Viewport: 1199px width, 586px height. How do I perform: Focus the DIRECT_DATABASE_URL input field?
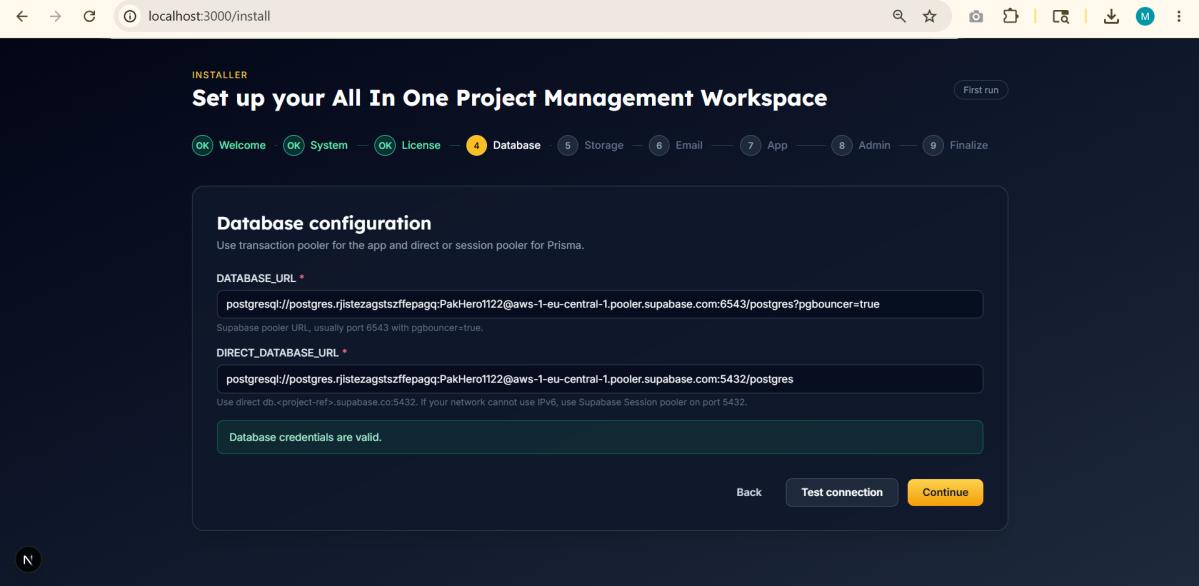(x=600, y=379)
